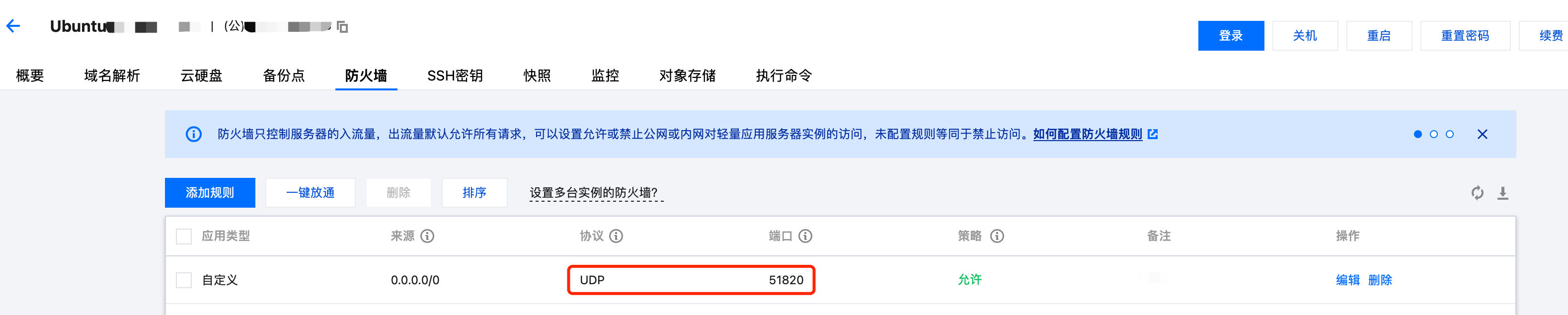This screenshot has width=1568, height=315.
Task: Switch to the SSH密钥 tab
Action: [x=455, y=76]
